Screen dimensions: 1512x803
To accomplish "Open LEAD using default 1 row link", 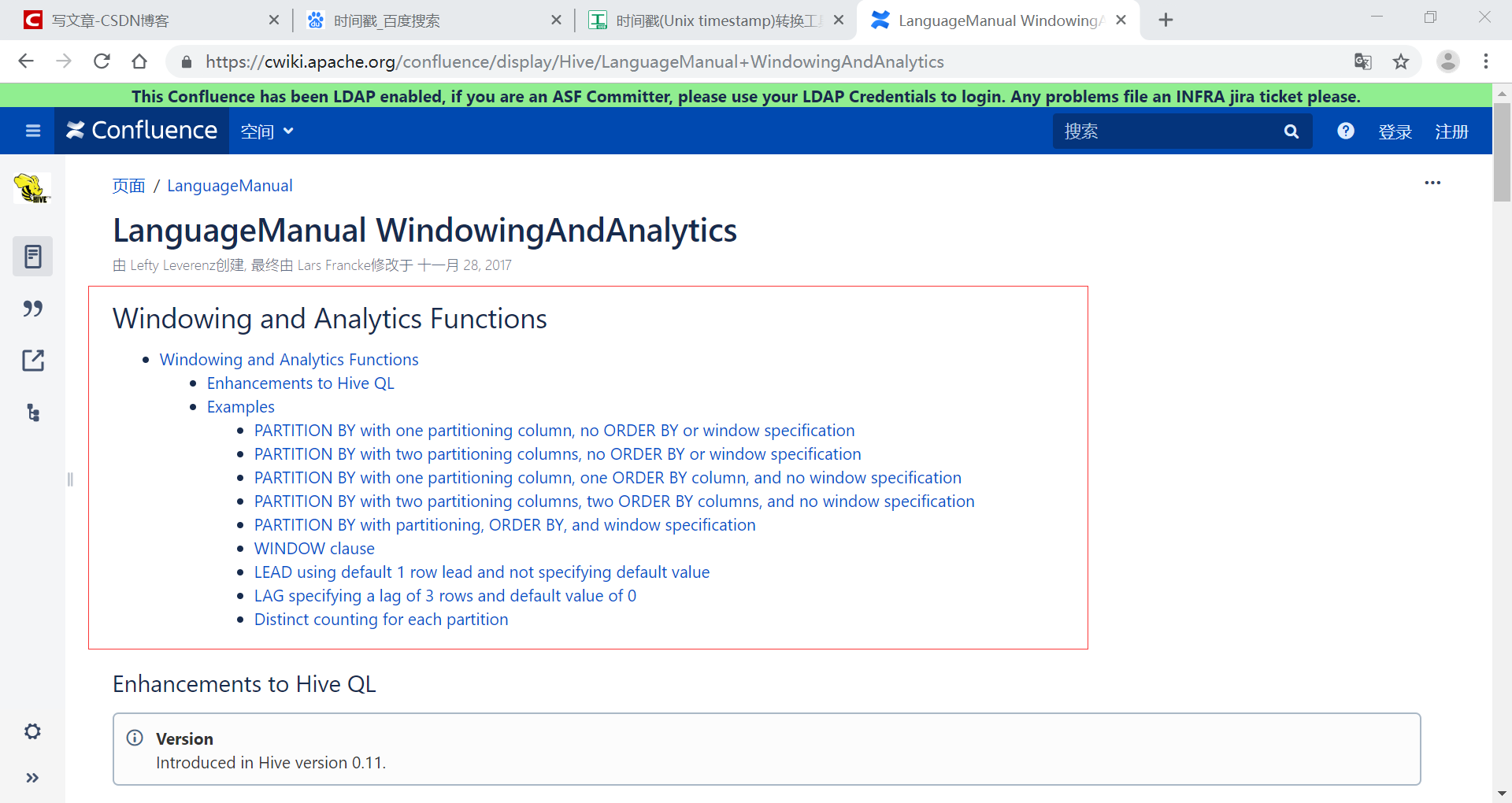I will click(482, 572).
